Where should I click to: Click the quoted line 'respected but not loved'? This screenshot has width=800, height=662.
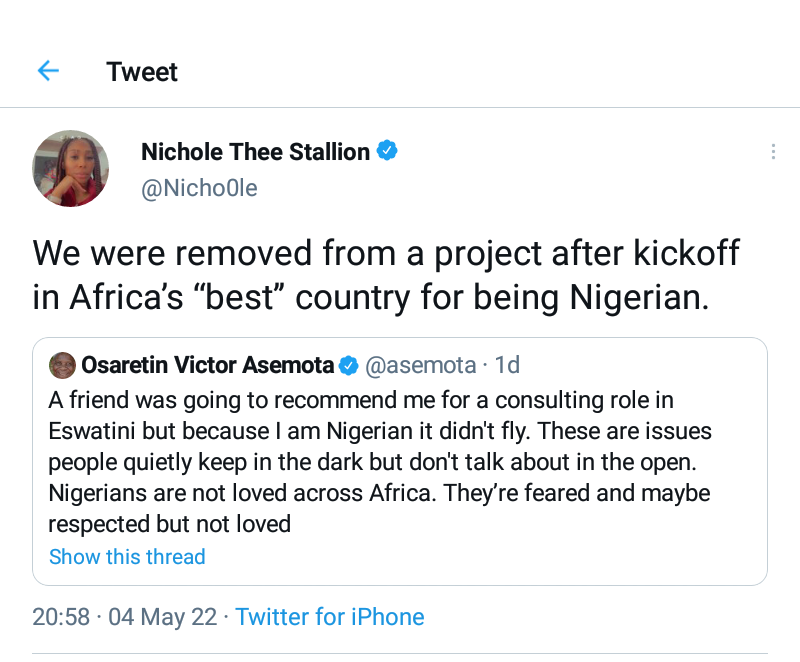tap(169, 523)
